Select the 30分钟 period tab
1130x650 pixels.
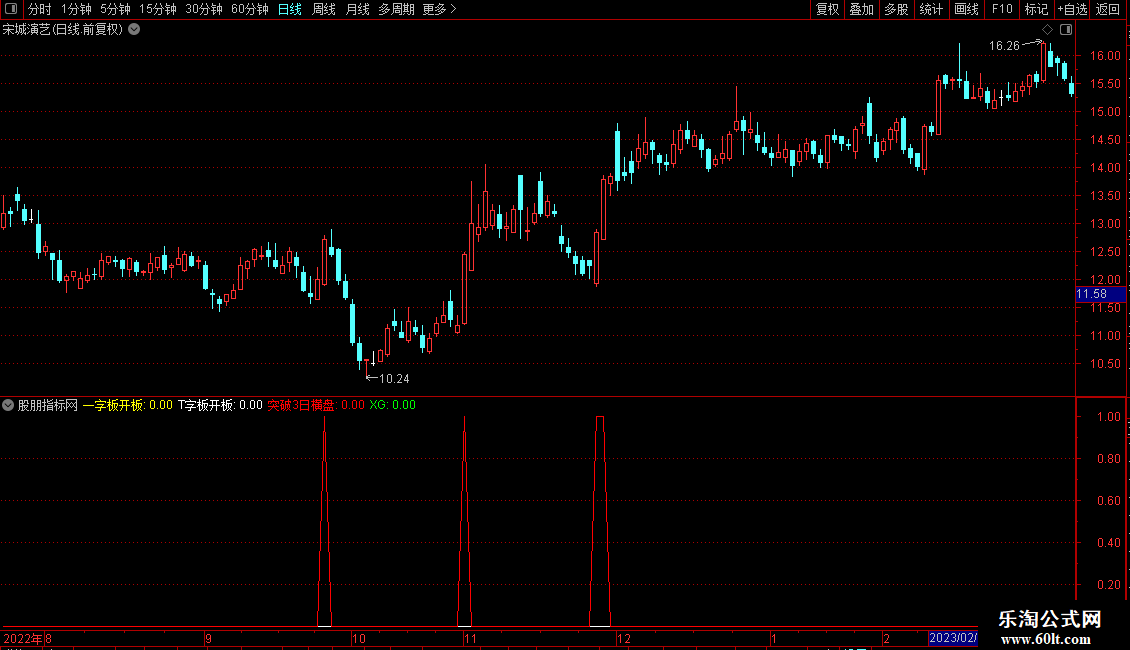204,9
